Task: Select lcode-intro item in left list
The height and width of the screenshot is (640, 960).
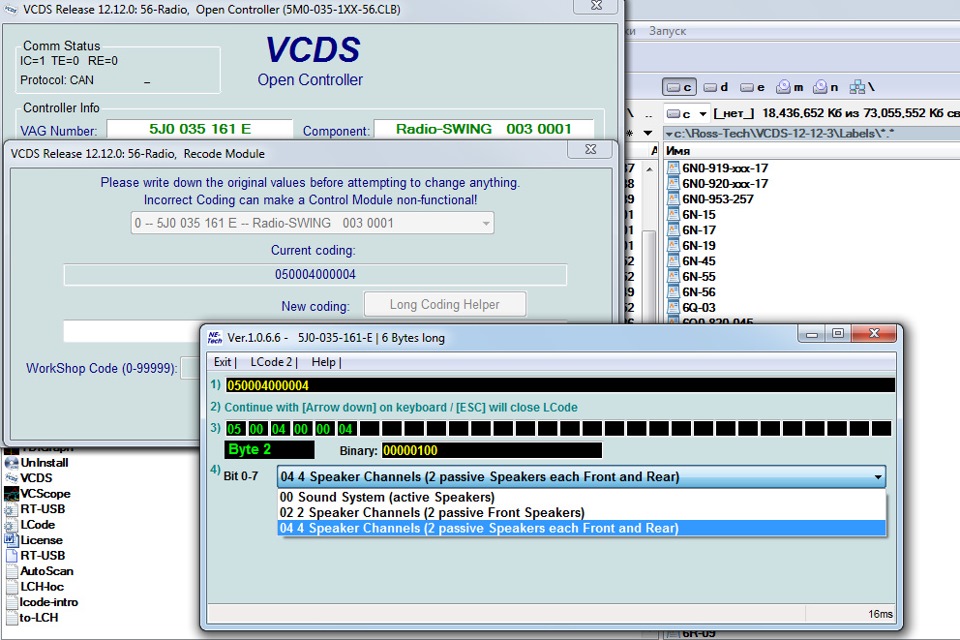Action: pyautogui.click(x=49, y=602)
